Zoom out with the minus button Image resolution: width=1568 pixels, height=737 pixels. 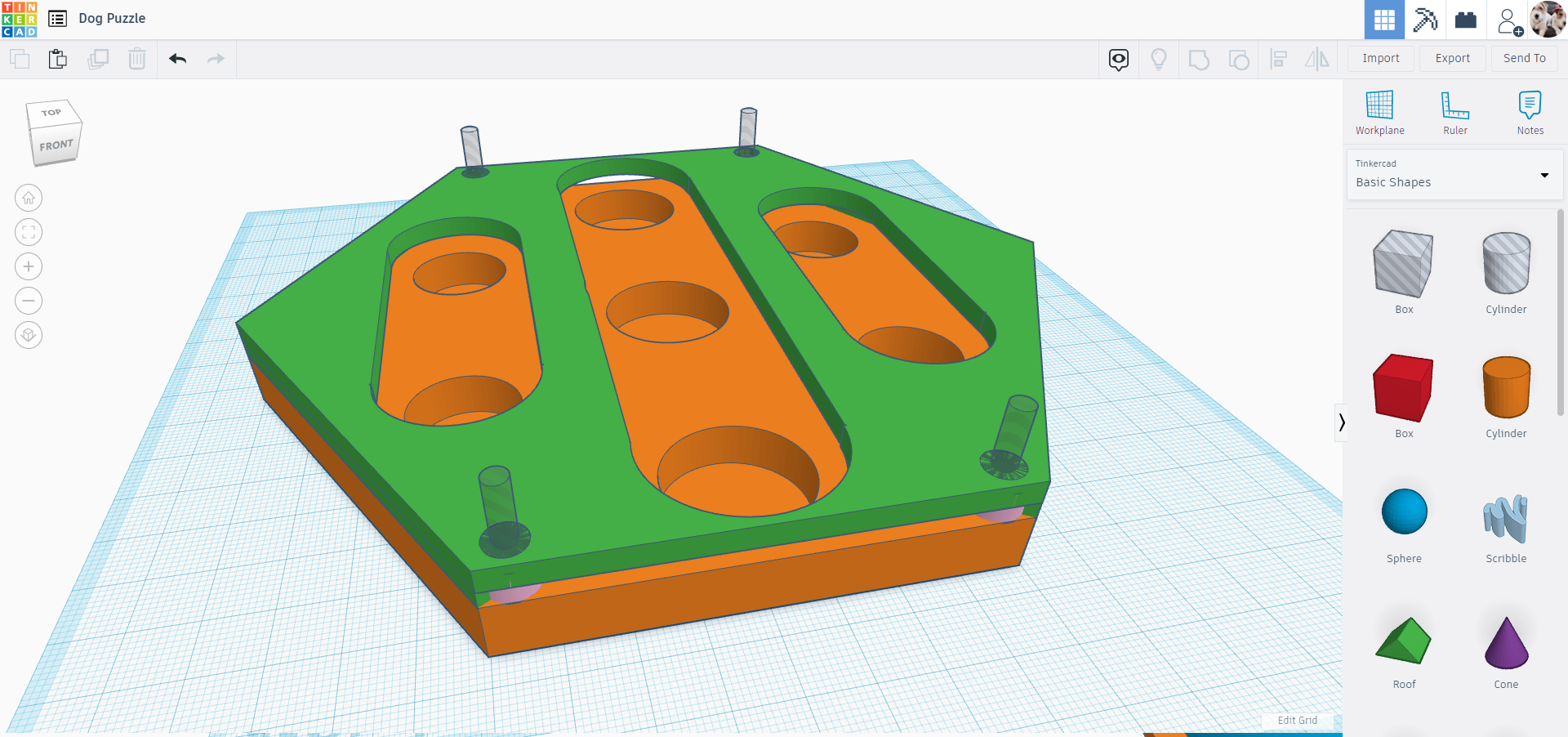29,301
